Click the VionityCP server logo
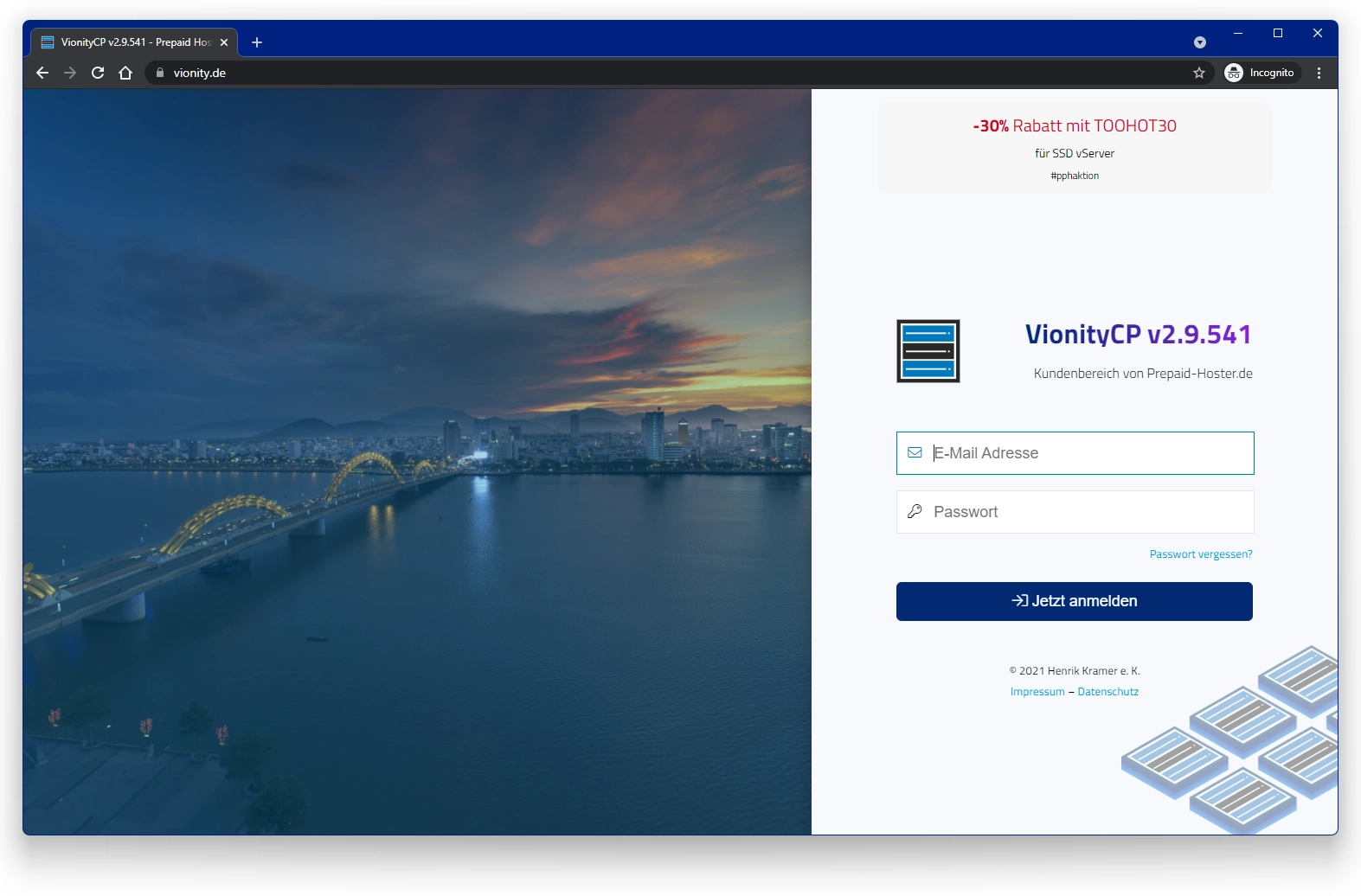This screenshot has height=896, width=1361. pos(928,351)
